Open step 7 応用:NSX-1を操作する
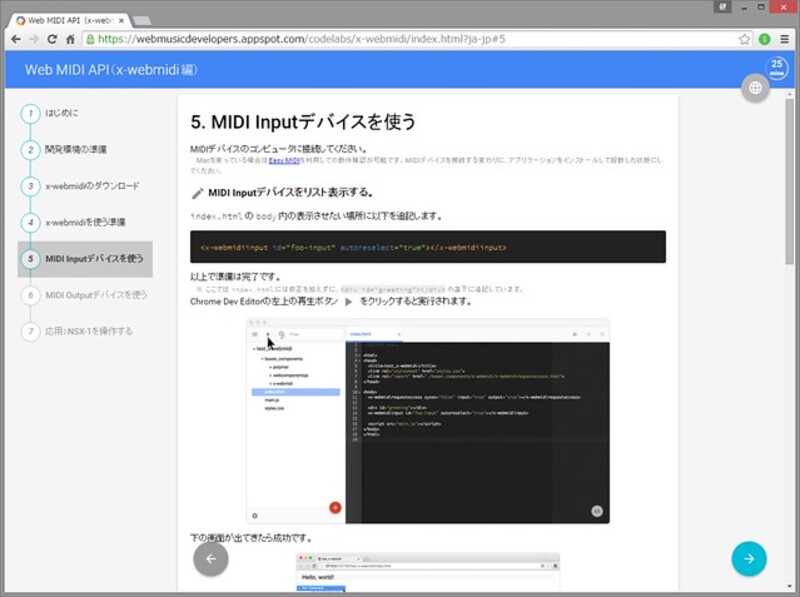Screen dimensions: 800x597 77,331
